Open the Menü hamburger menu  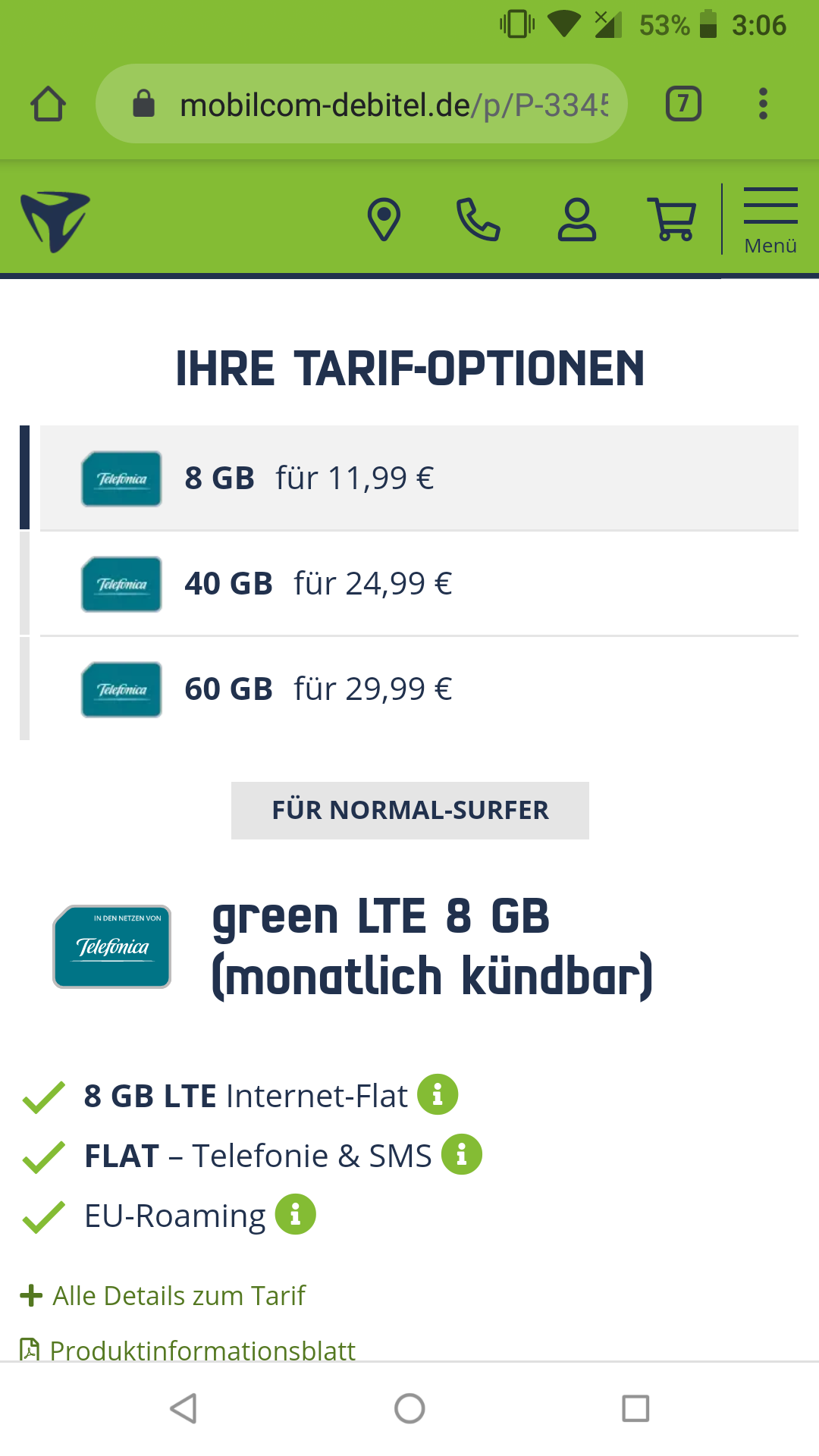click(770, 221)
